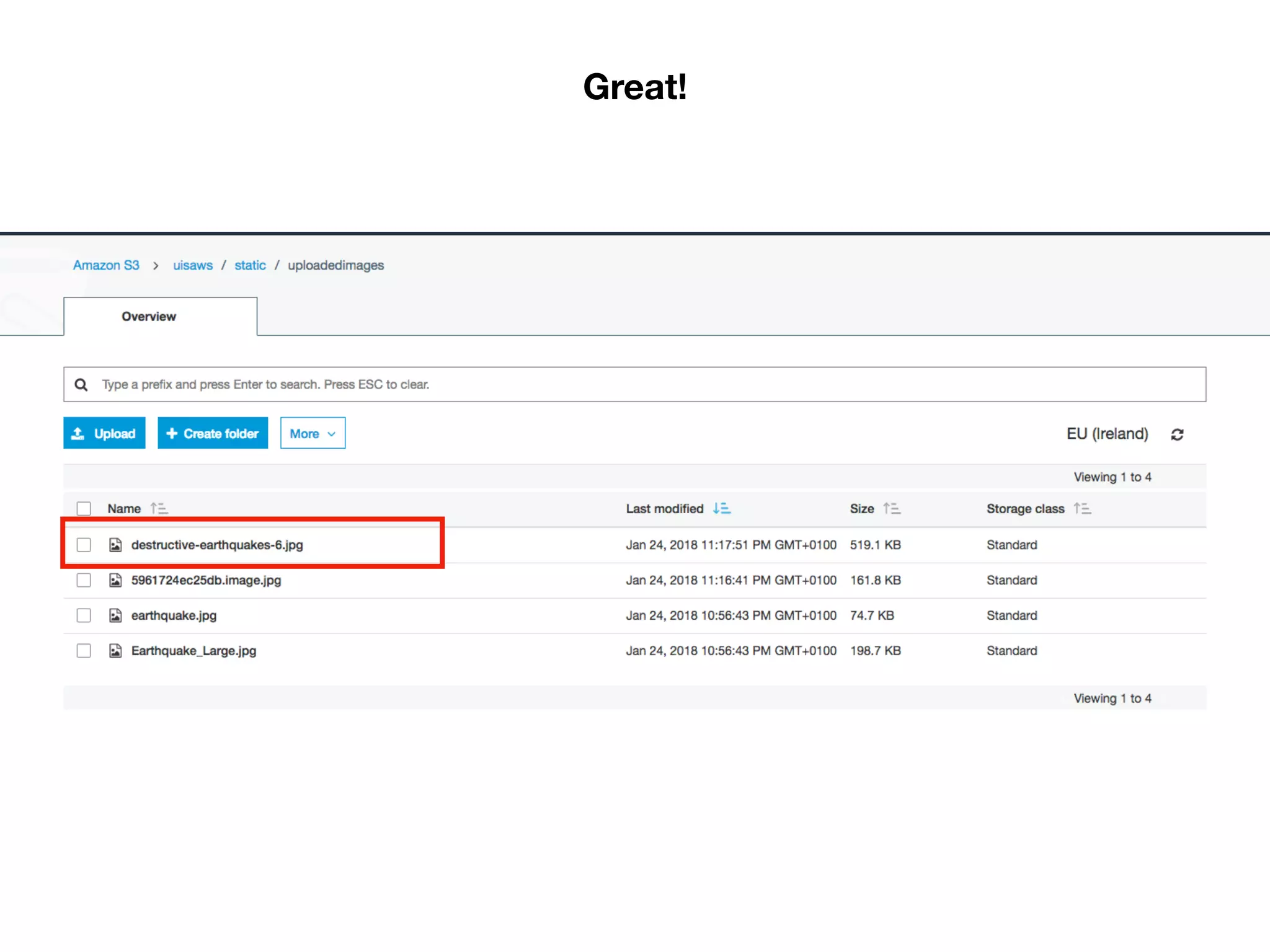
Task: Click the Create folder button
Action: [213, 433]
